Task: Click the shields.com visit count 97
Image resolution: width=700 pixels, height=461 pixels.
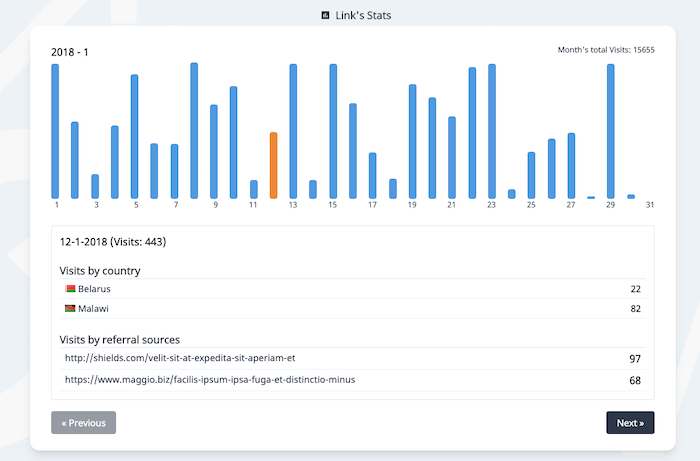Action: (635, 359)
